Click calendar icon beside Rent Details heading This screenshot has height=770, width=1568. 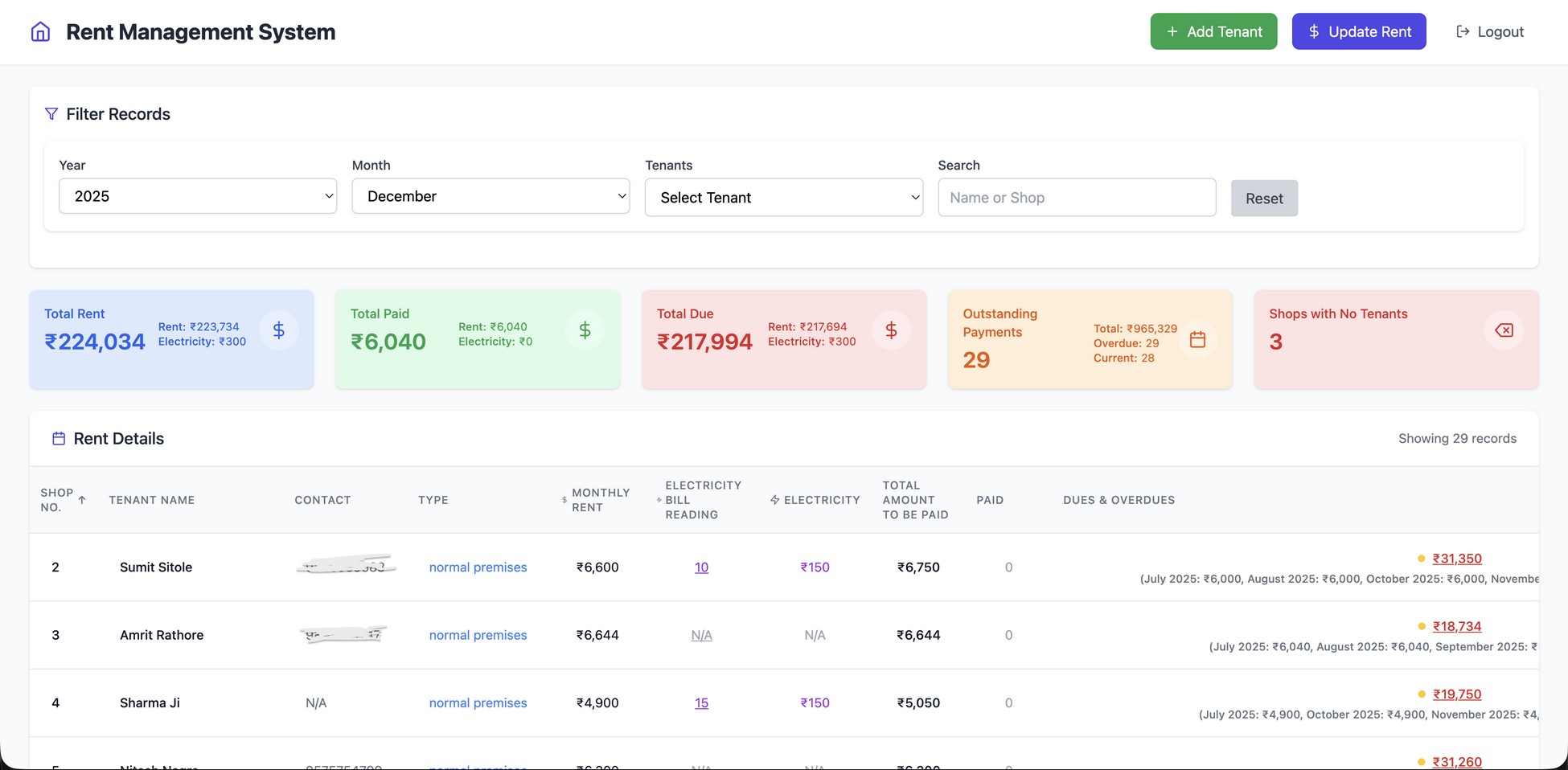pyautogui.click(x=59, y=439)
